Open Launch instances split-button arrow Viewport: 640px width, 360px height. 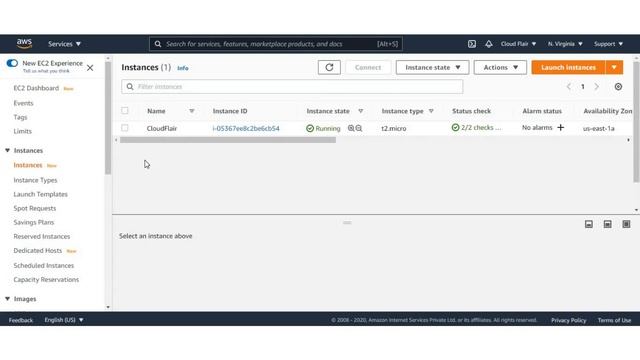[x=614, y=67]
